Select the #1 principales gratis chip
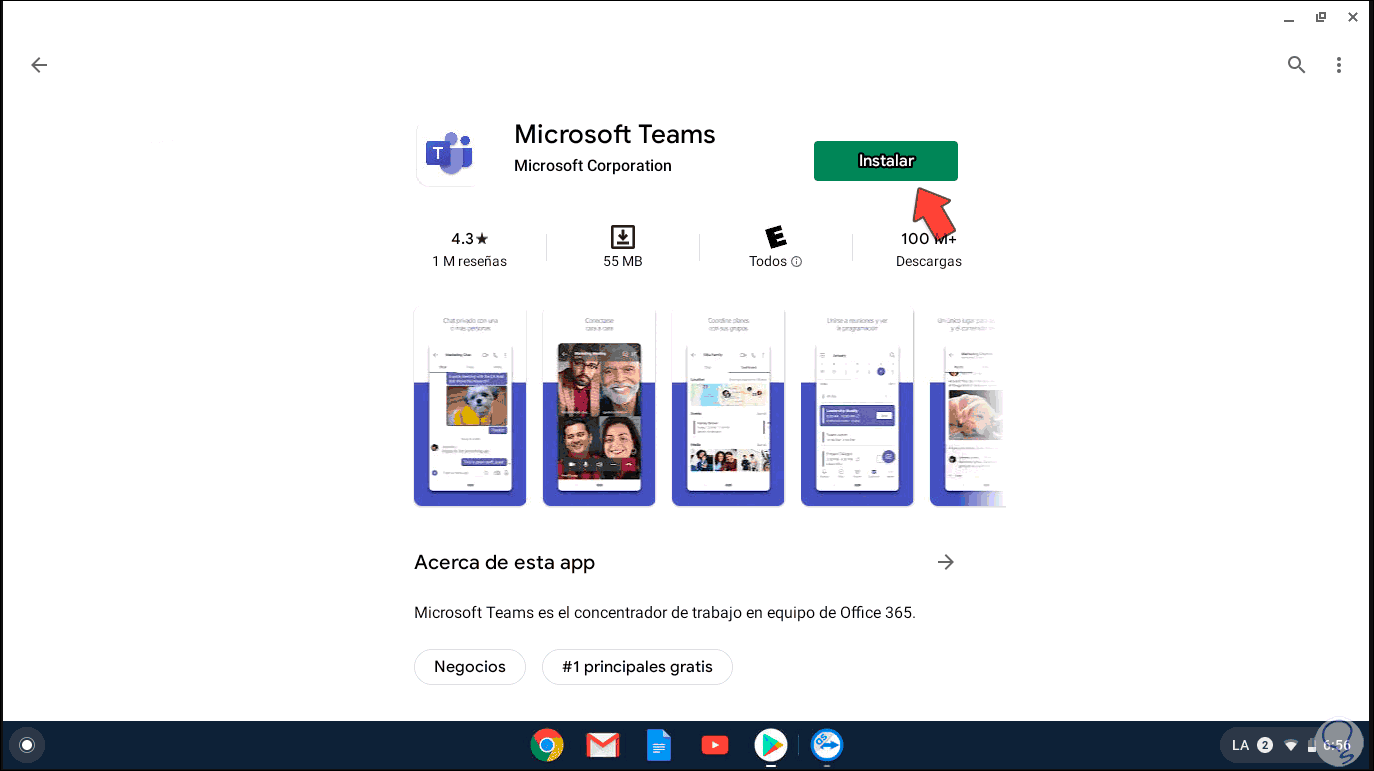This screenshot has height=771, width=1374. (637, 667)
